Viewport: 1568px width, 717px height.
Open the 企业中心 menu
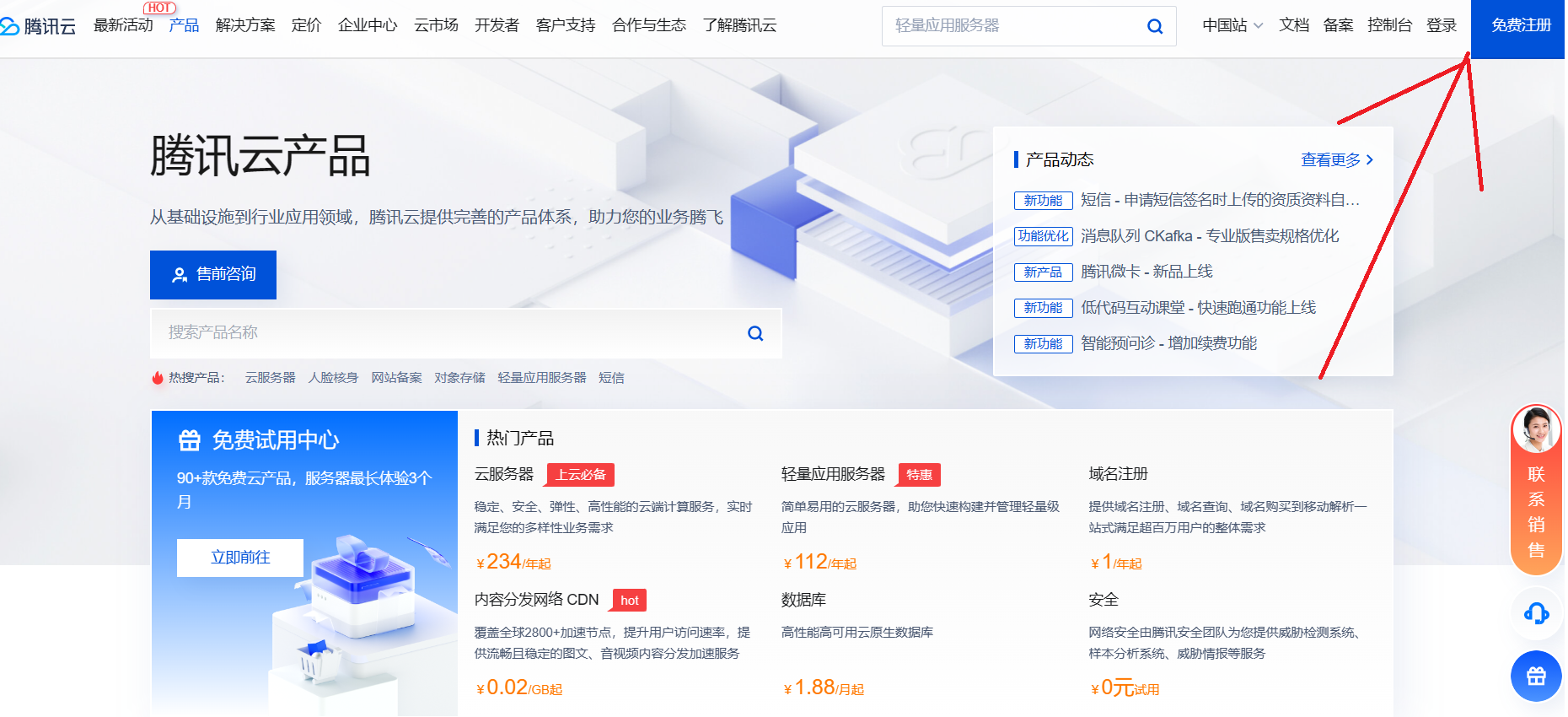[368, 25]
